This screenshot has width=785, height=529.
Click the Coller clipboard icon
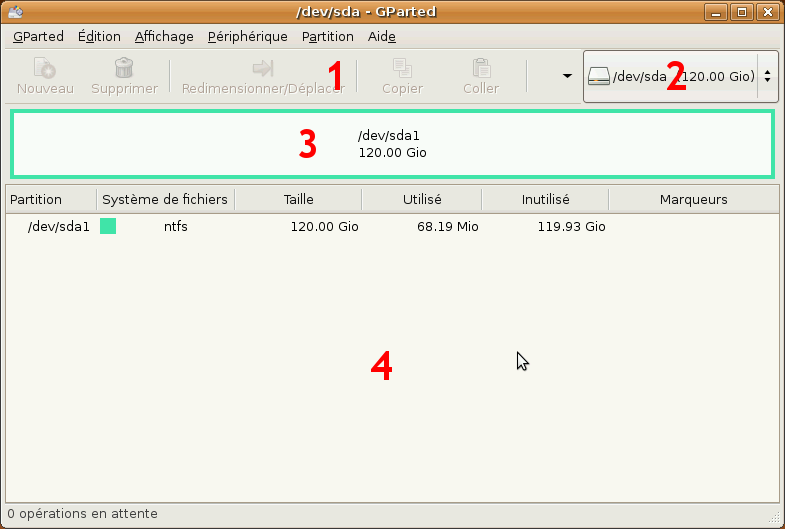coord(481,68)
